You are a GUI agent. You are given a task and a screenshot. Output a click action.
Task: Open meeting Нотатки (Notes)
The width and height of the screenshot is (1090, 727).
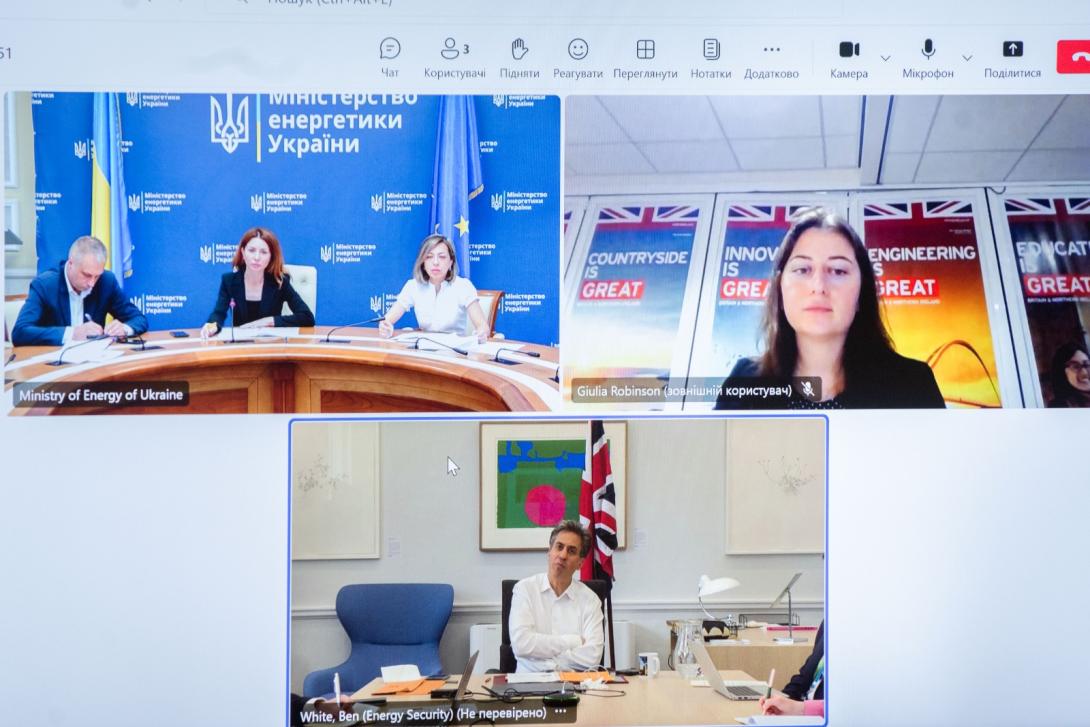710,49
